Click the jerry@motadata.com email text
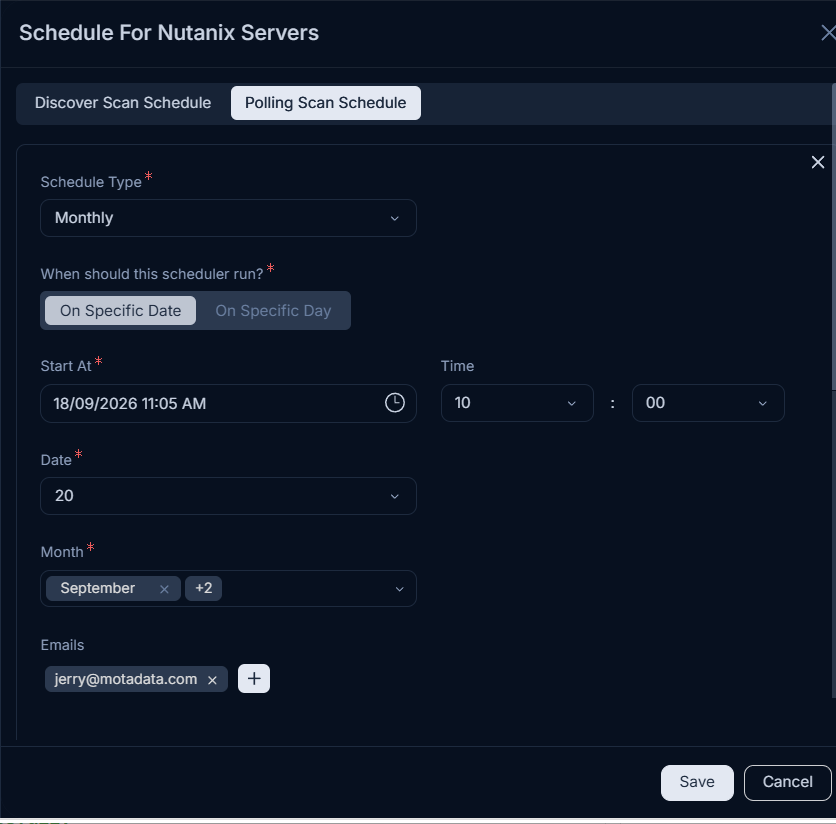The image size is (836, 824). coord(126,679)
